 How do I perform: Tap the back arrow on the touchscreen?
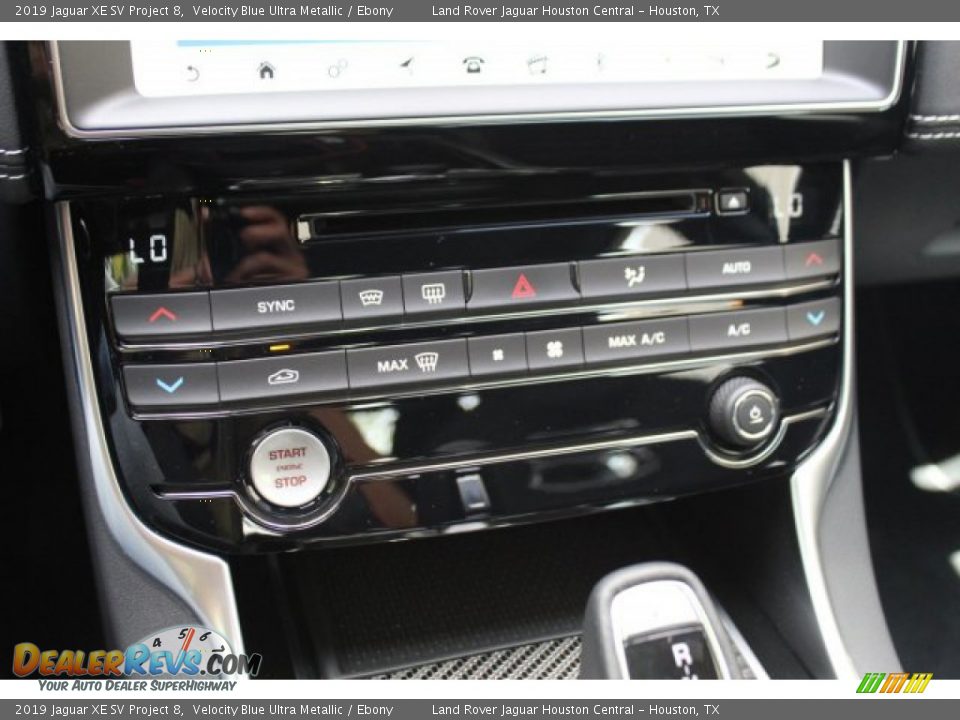click(192, 73)
